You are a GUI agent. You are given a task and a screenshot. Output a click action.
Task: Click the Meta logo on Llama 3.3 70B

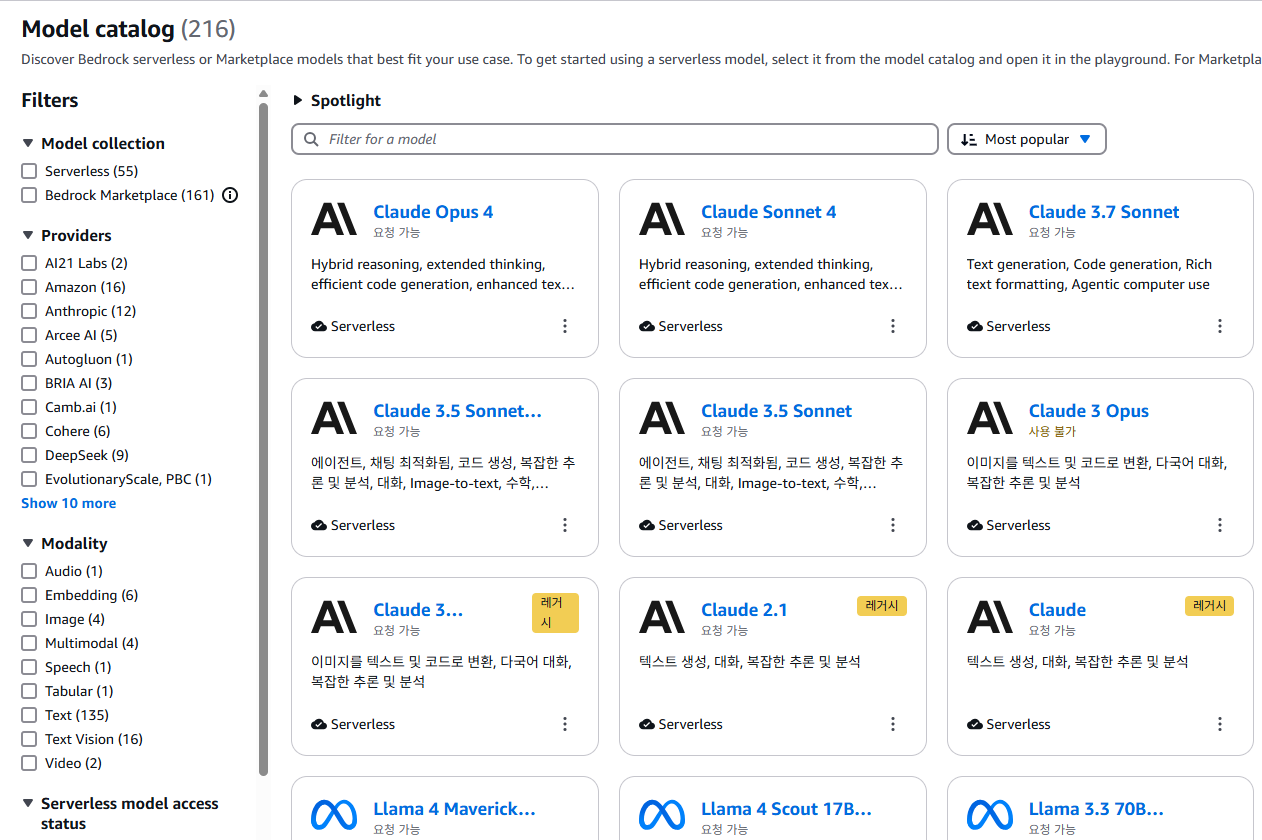point(990,815)
